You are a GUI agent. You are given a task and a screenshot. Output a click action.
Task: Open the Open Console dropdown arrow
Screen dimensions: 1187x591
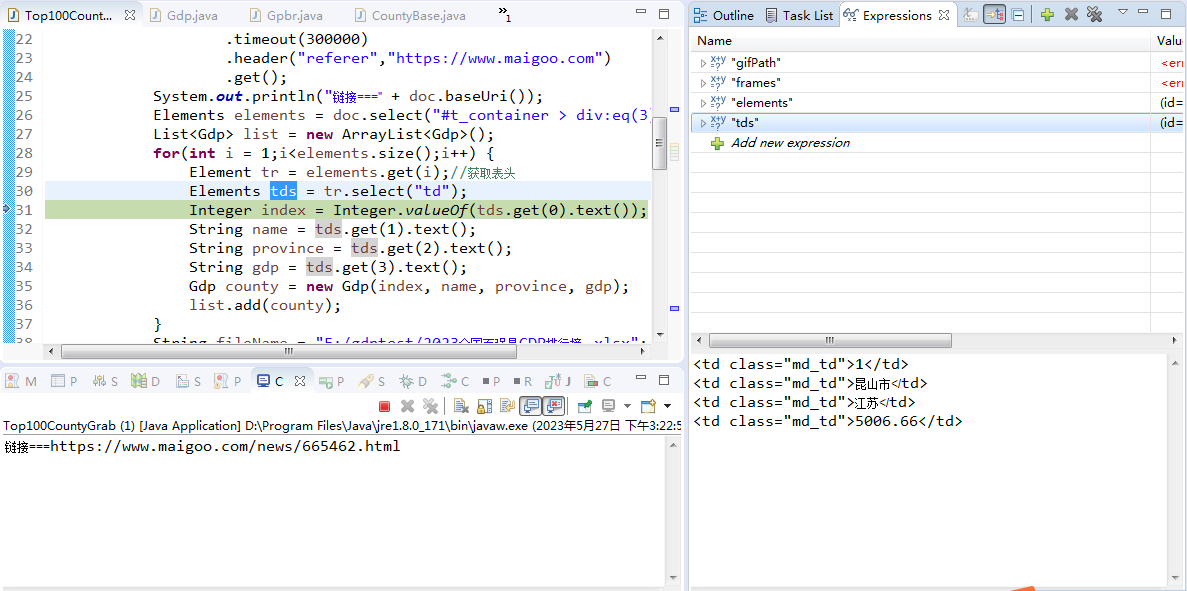pos(667,406)
